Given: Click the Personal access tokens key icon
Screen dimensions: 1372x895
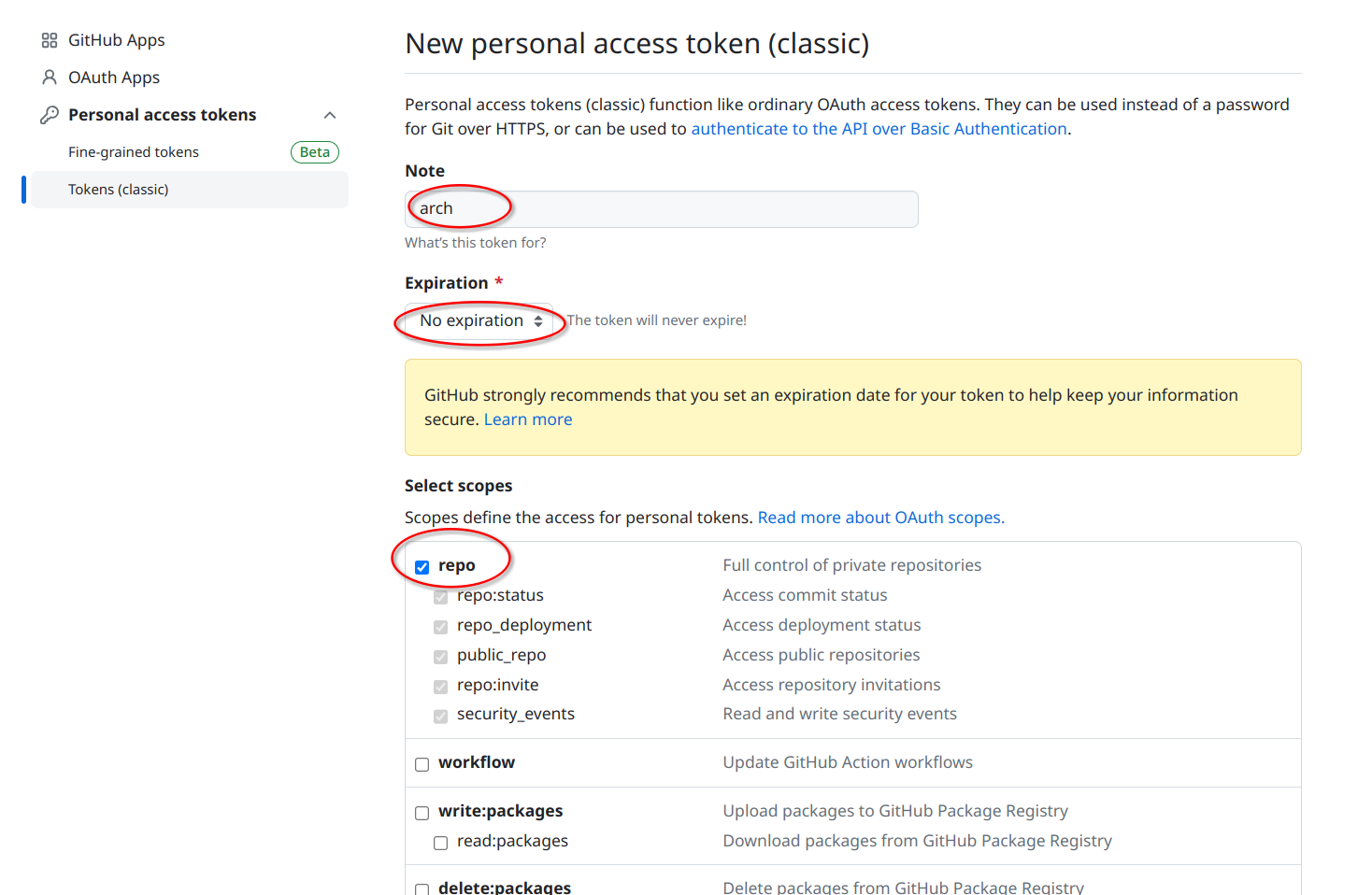Looking at the screenshot, I should [50, 115].
